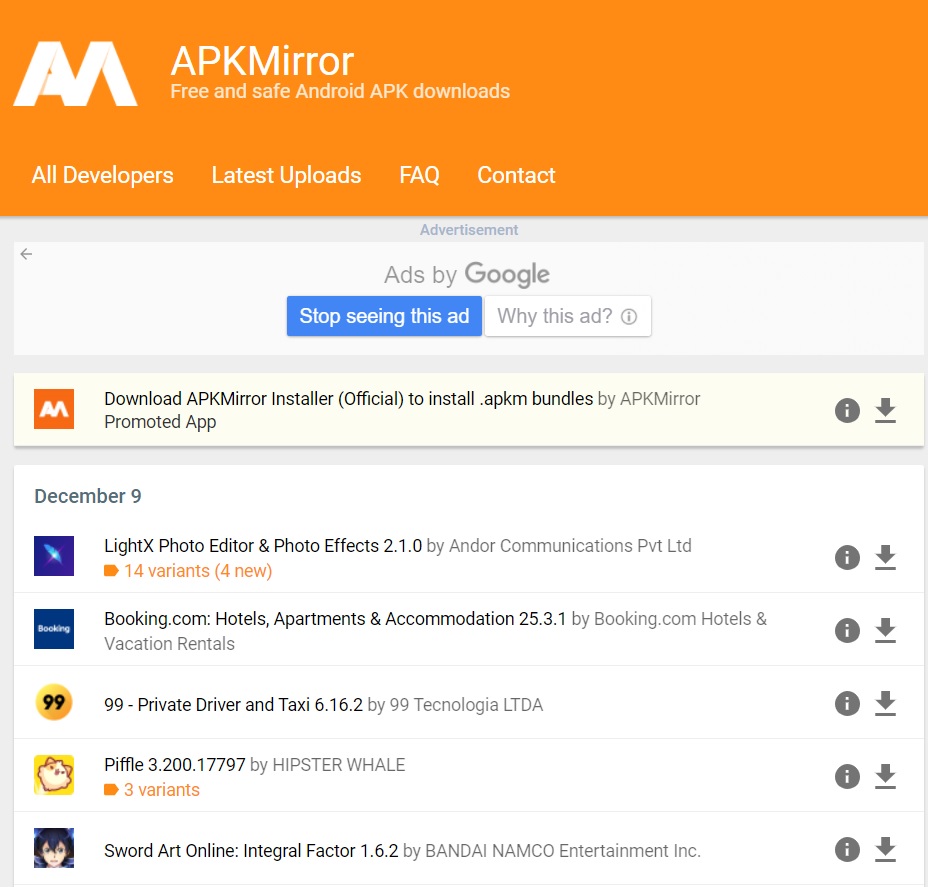The width and height of the screenshot is (928, 887).
Task: Click the Advertisement label
Action: (469, 230)
